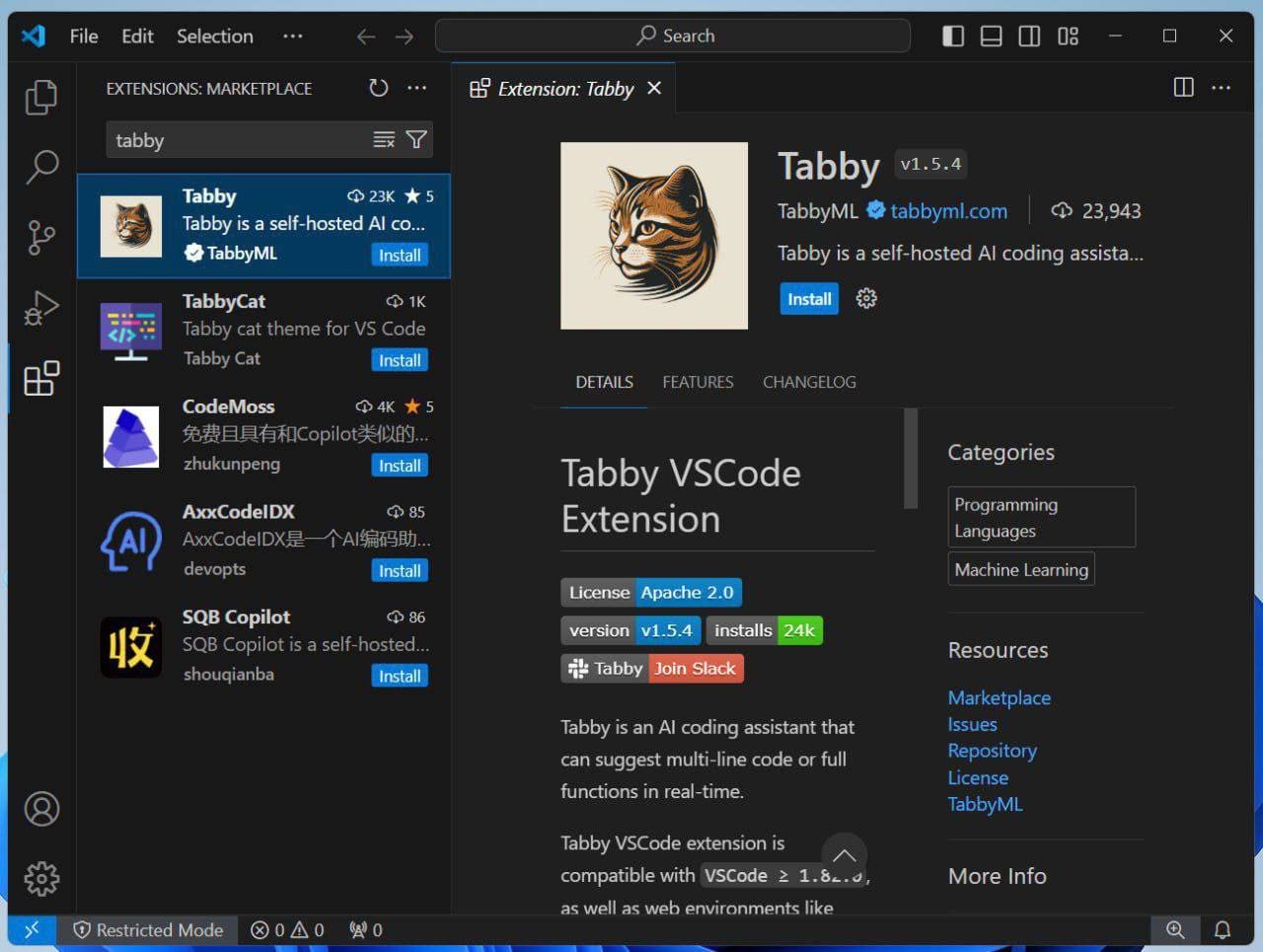This screenshot has height=952, width=1263.
Task: Install Tabby from the detail page
Action: pos(809,299)
